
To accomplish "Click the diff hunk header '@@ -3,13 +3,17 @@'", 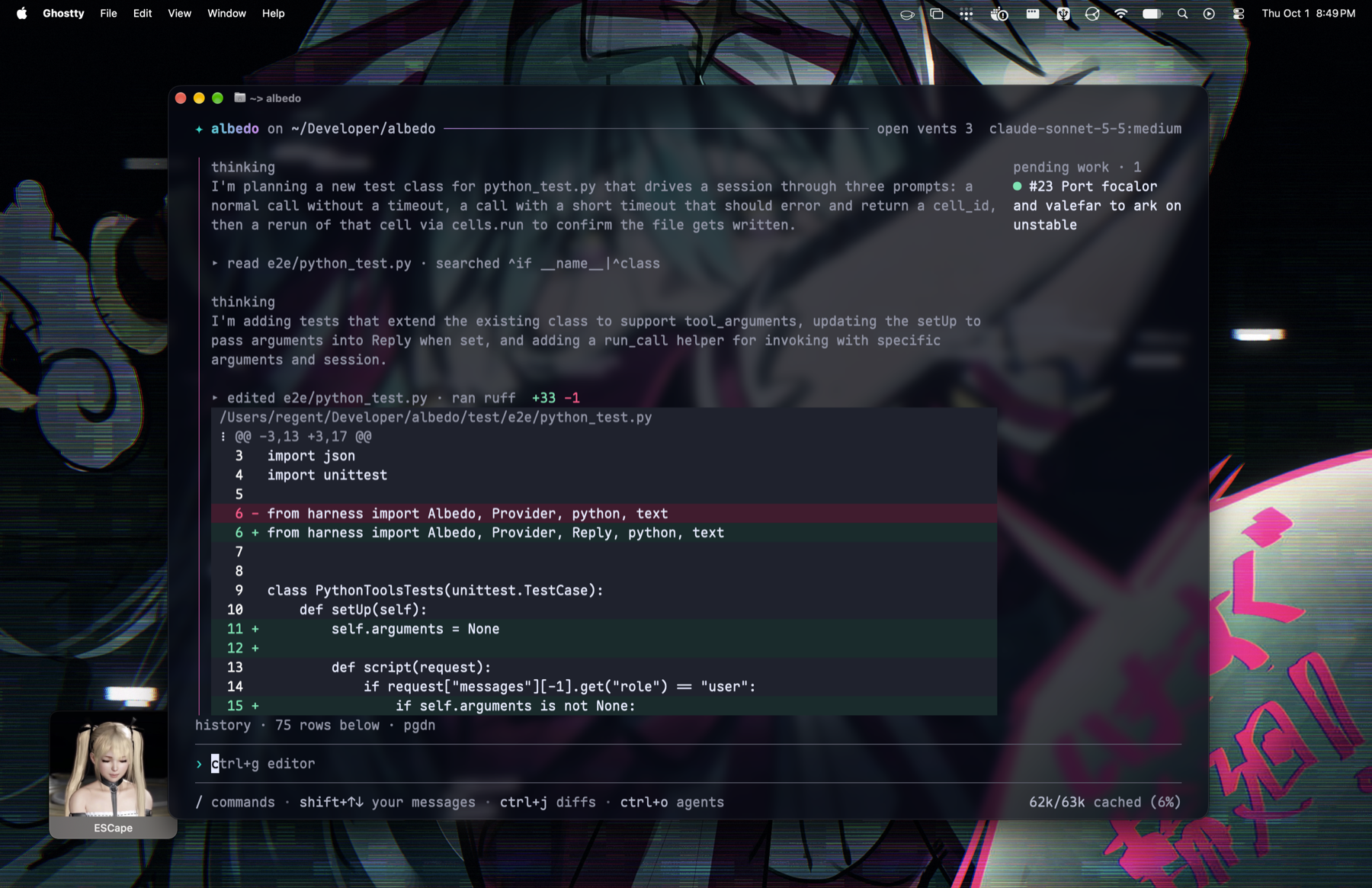I will 303,437.
